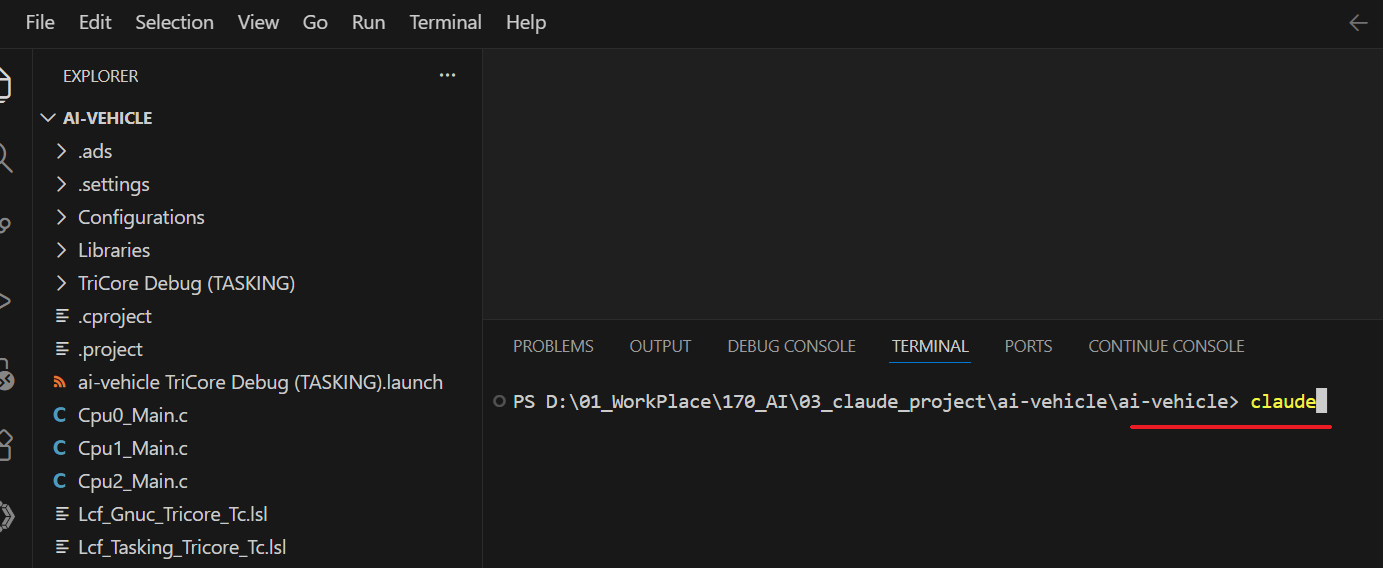Open the Terminal menu
1383x568 pixels.
pos(445,22)
